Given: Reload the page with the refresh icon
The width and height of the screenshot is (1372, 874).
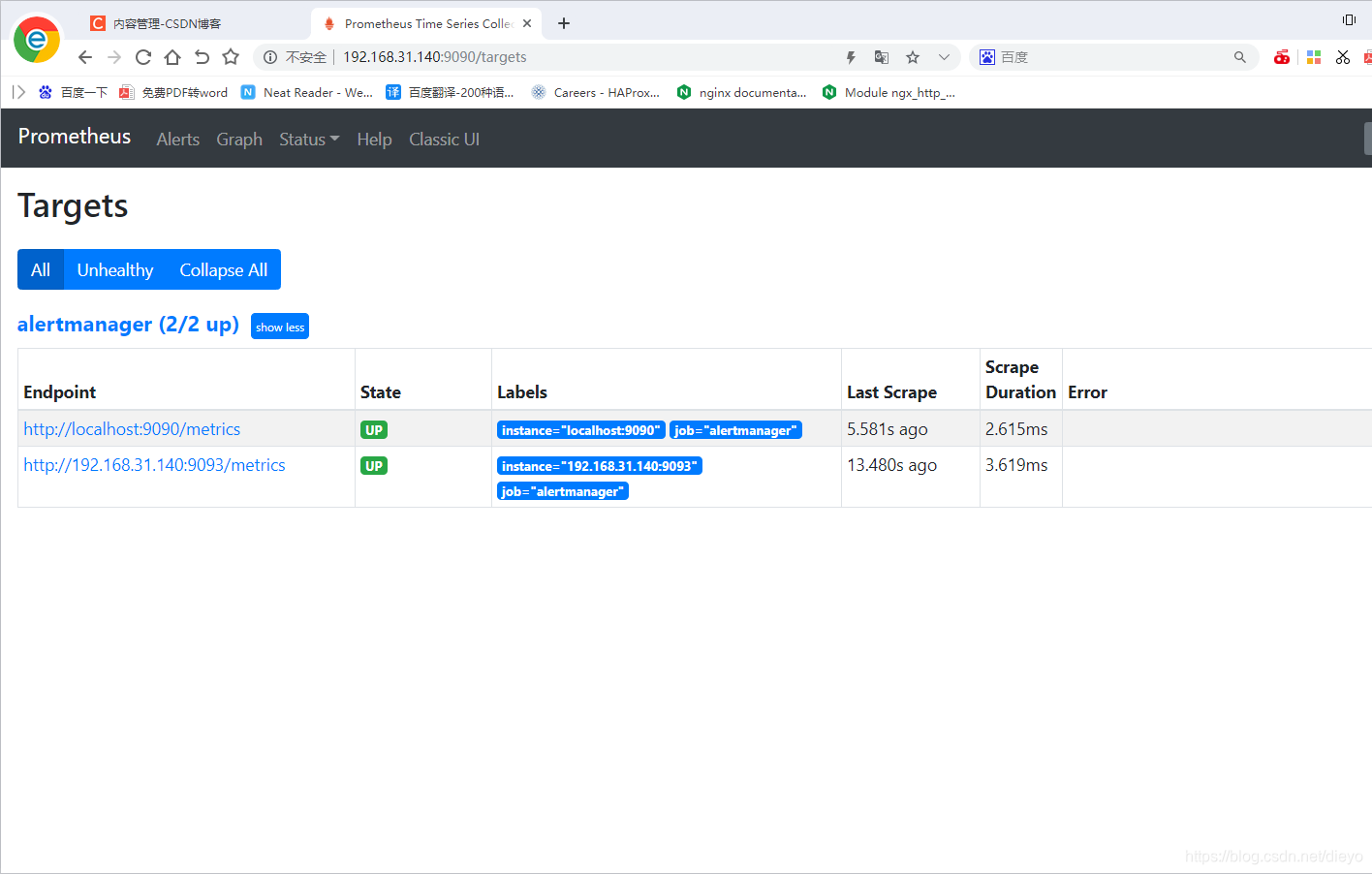Looking at the screenshot, I should (x=143, y=57).
